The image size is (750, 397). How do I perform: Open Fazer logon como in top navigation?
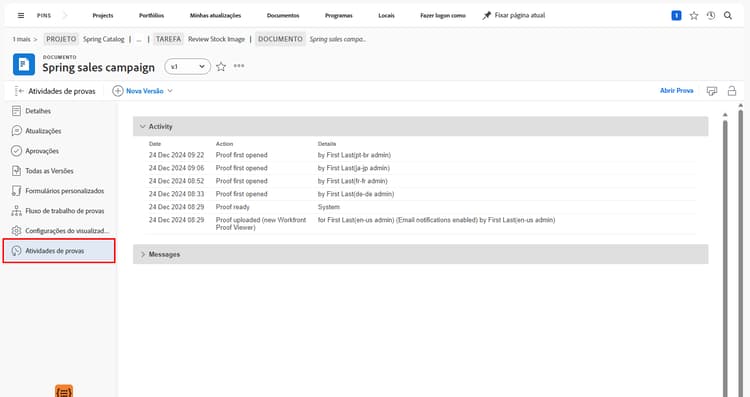coord(443,15)
